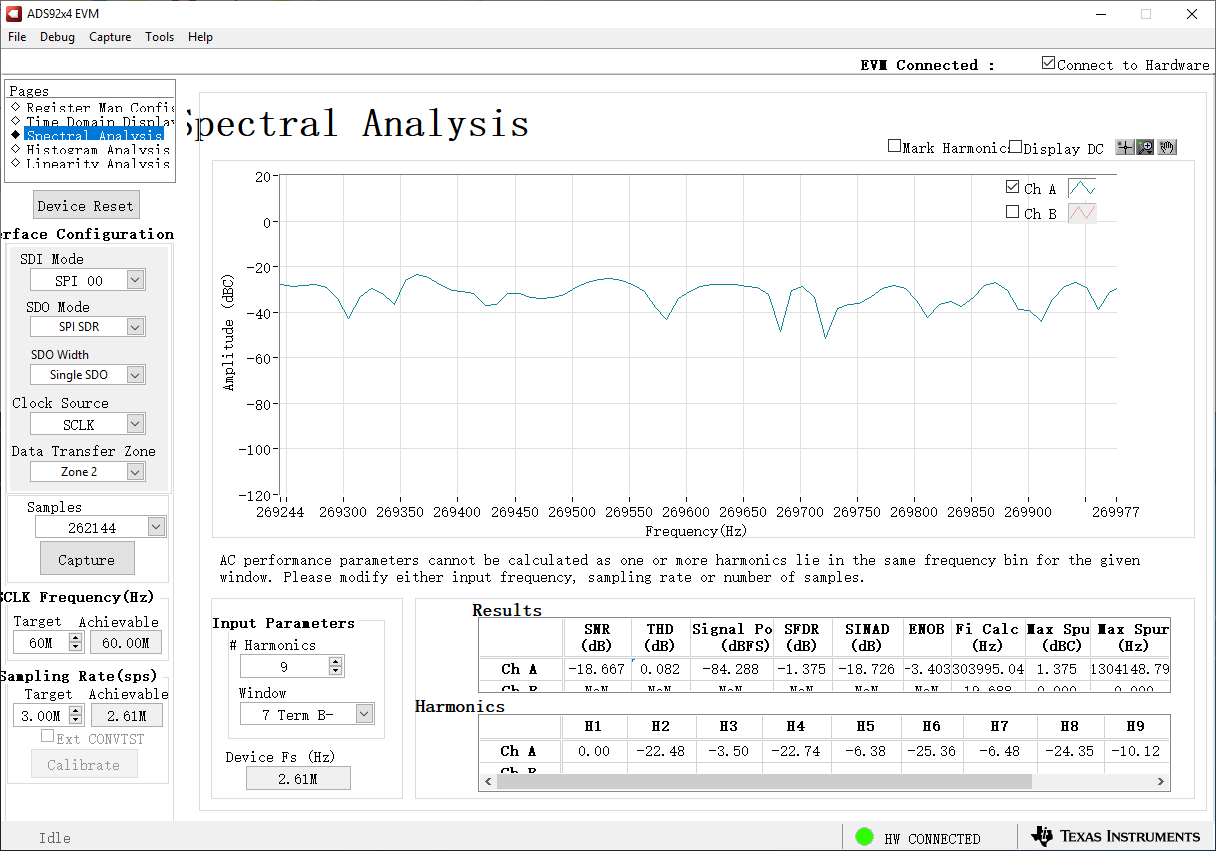Viewport: 1216px width, 851px height.
Task: Select Histogram Analysis in the Pages list
Action: 93,150
